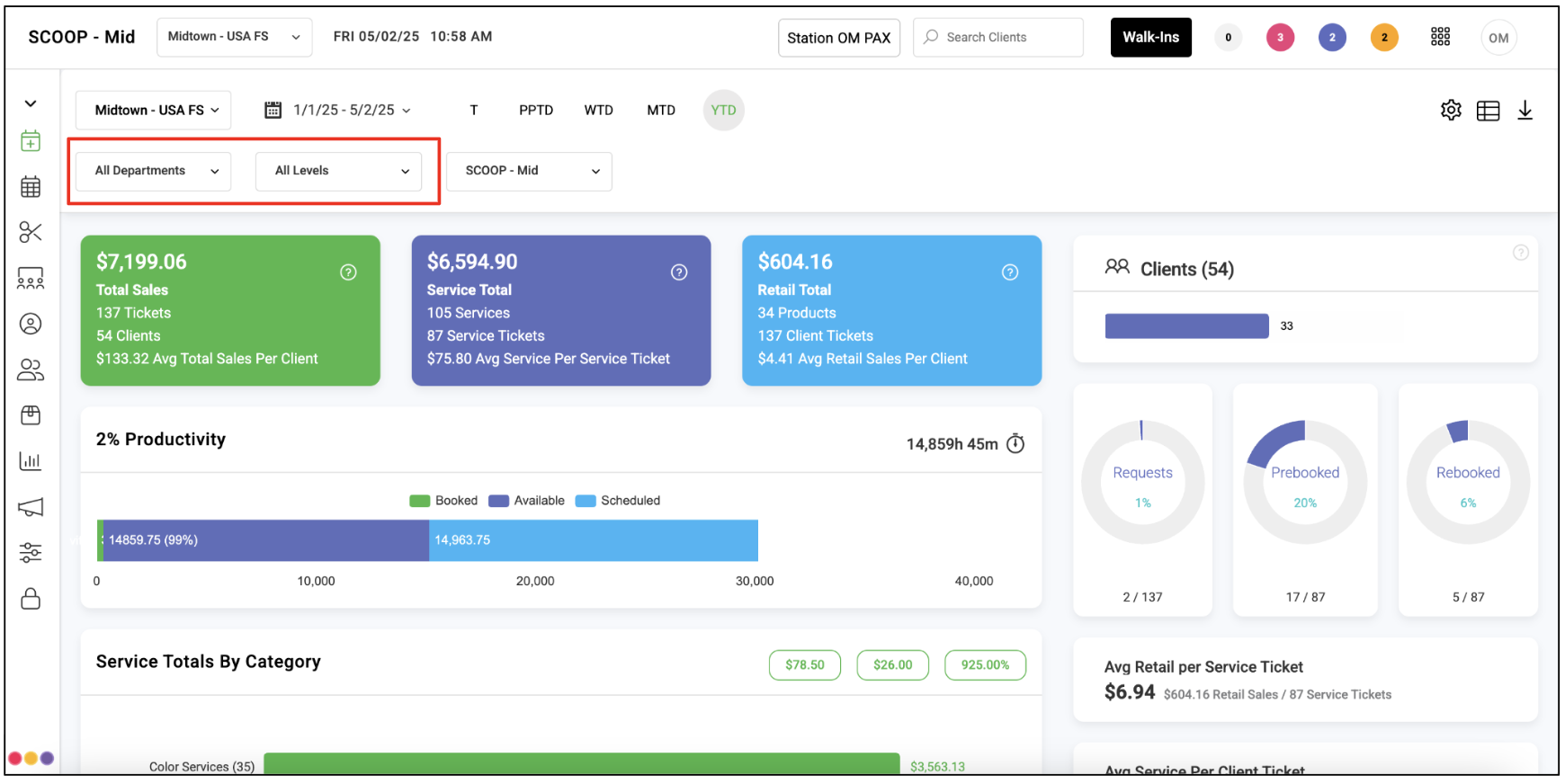
Task: Open the padlock icon in sidebar
Action: 31,599
